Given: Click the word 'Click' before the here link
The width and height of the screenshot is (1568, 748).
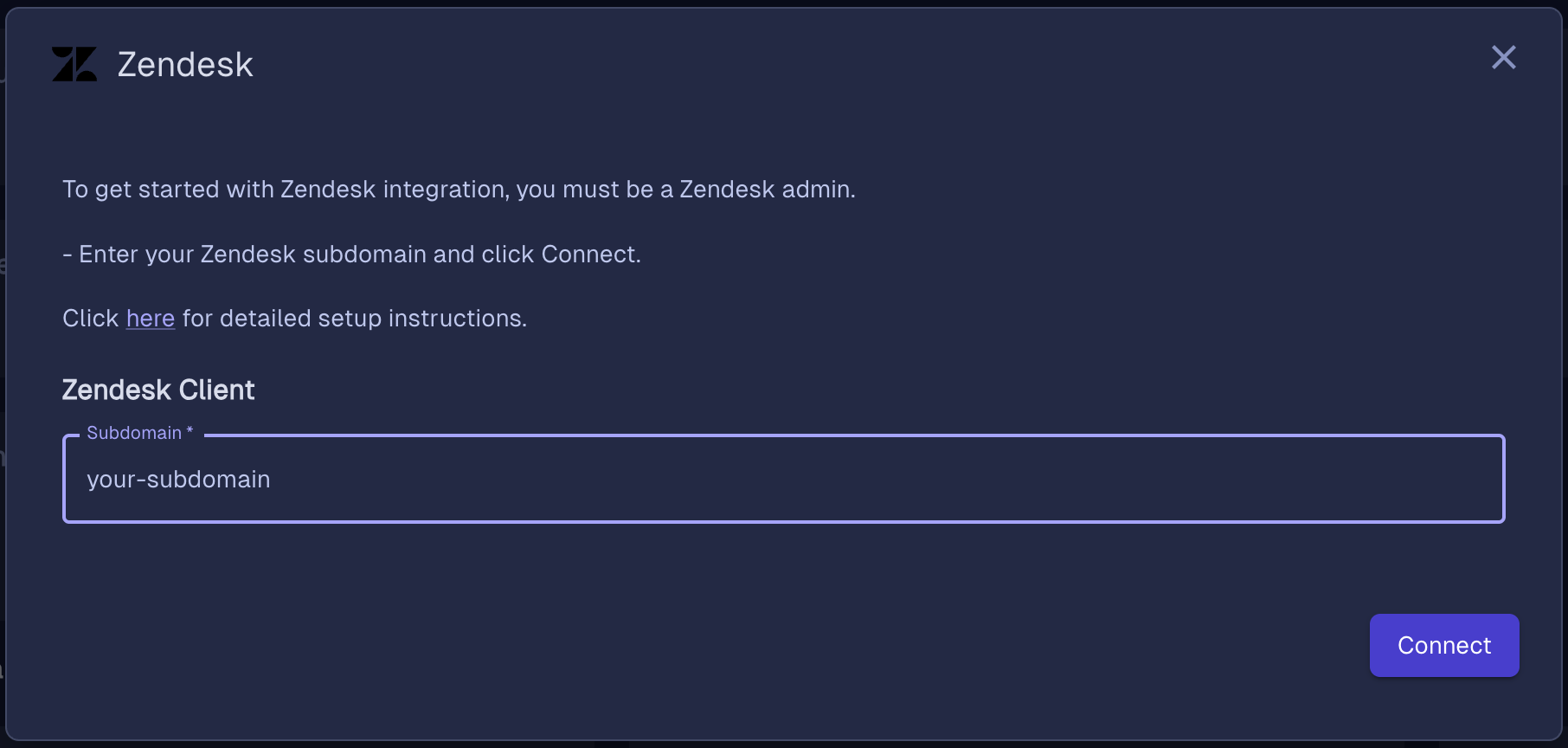Looking at the screenshot, I should click(90, 319).
